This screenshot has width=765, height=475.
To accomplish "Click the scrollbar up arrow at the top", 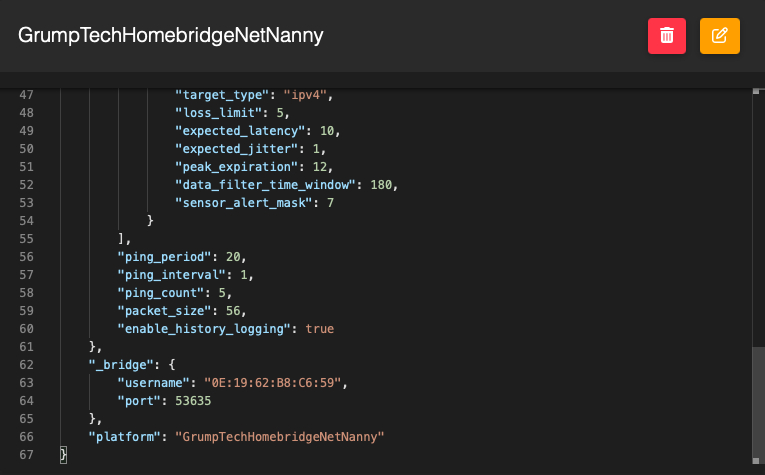I will click(756, 91).
